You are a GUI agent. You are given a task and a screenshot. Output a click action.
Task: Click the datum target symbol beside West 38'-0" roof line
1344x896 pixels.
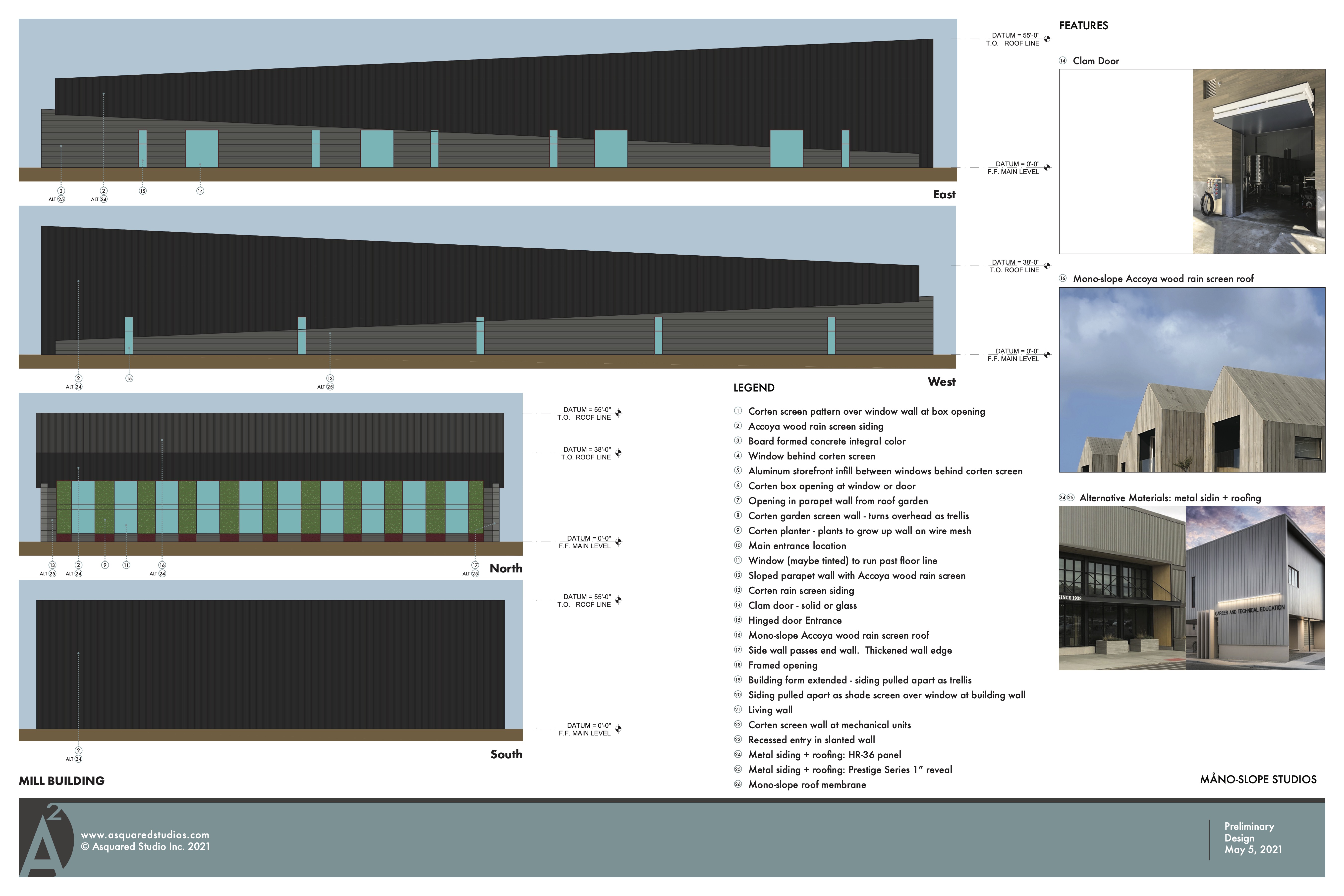[x=1047, y=266]
